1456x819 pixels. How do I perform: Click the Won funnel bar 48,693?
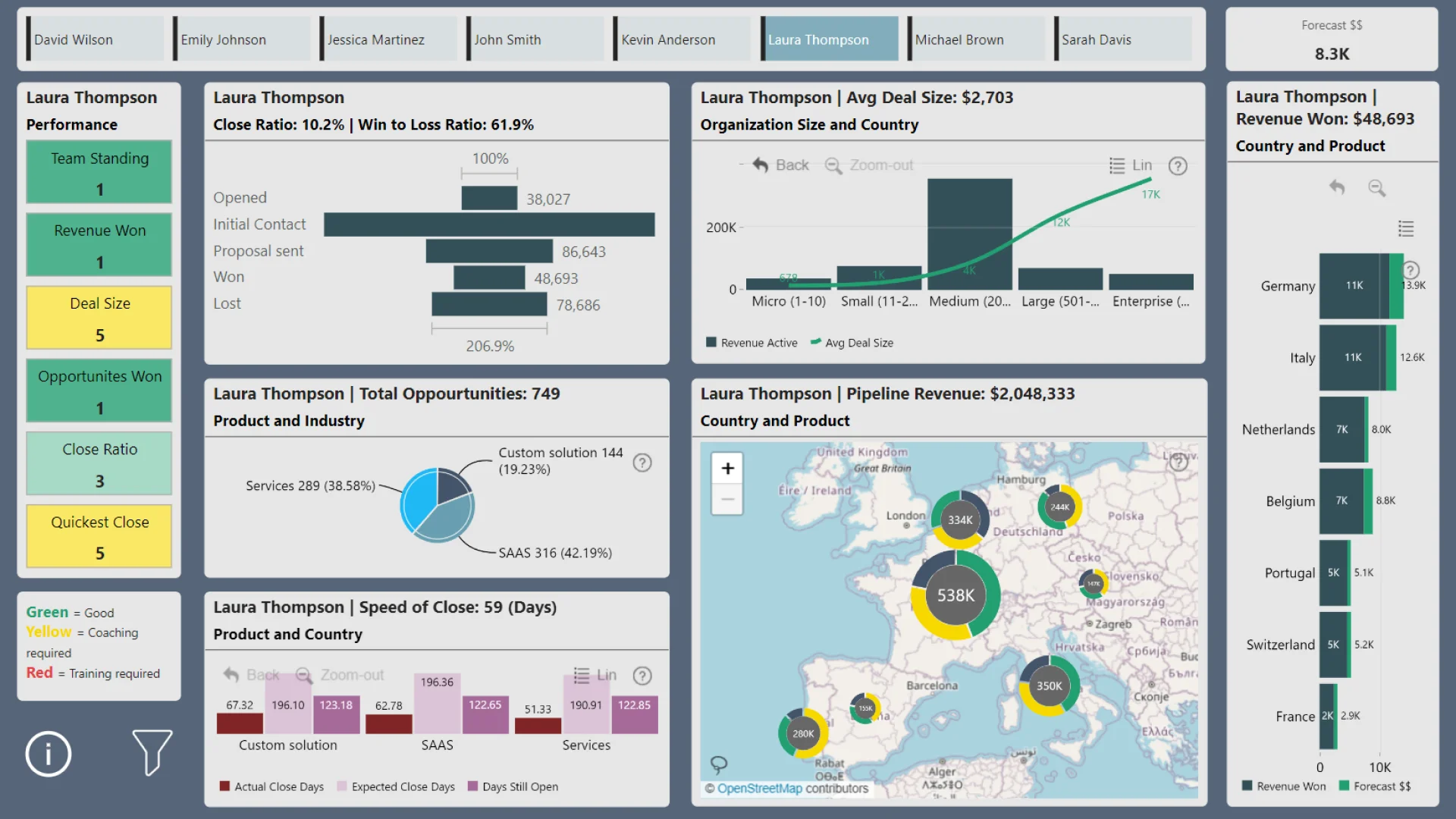point(489,278)
